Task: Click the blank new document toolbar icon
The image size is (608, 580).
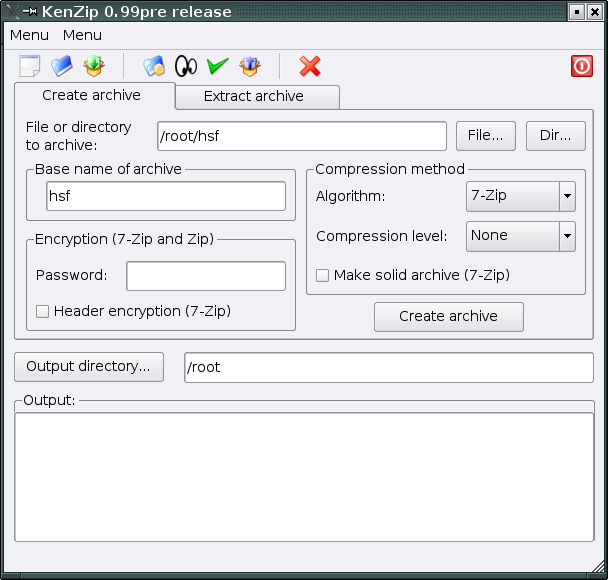Action: pos(29,66)
